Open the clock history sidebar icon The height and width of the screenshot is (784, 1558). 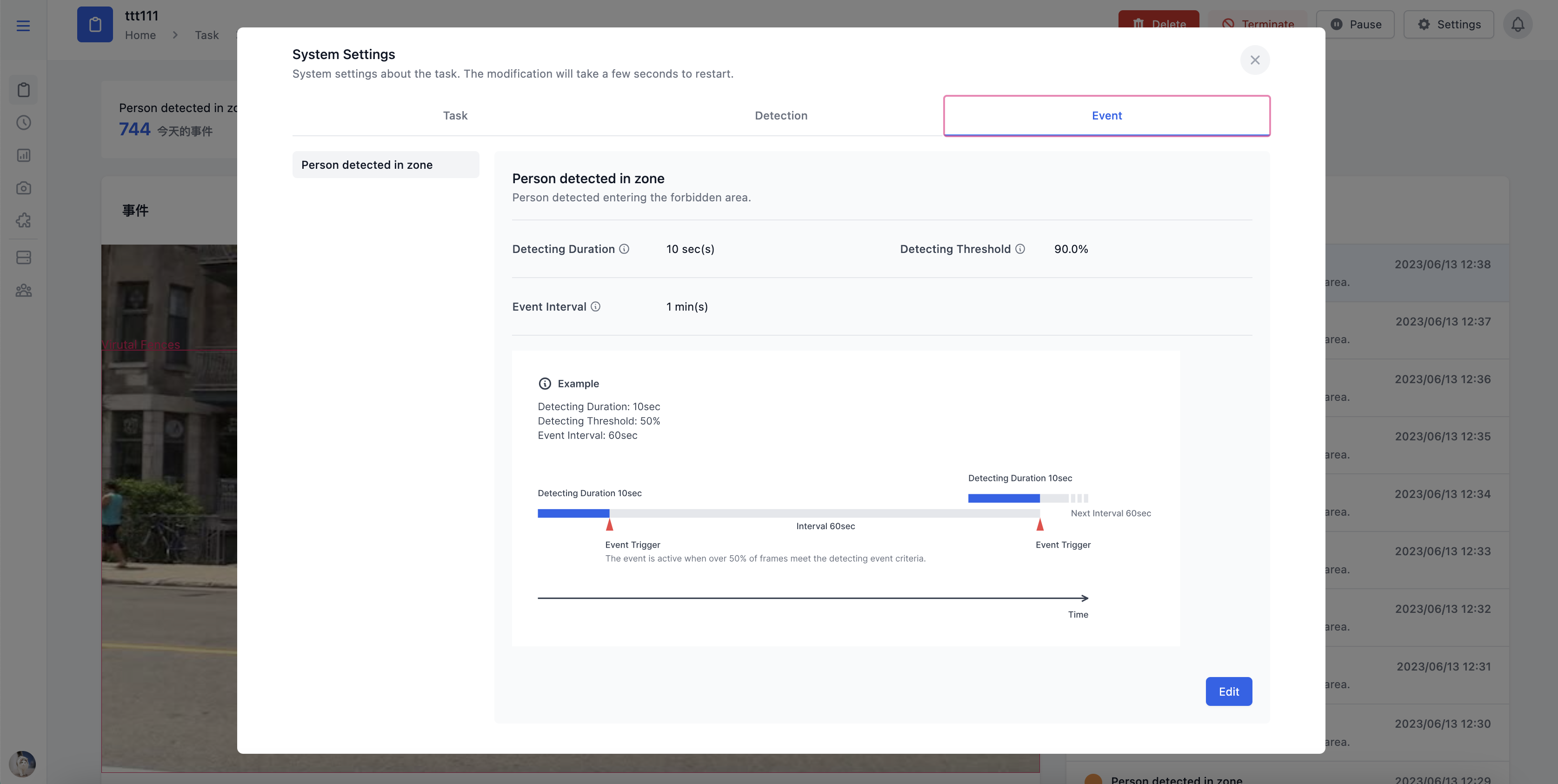coord(24,123)
